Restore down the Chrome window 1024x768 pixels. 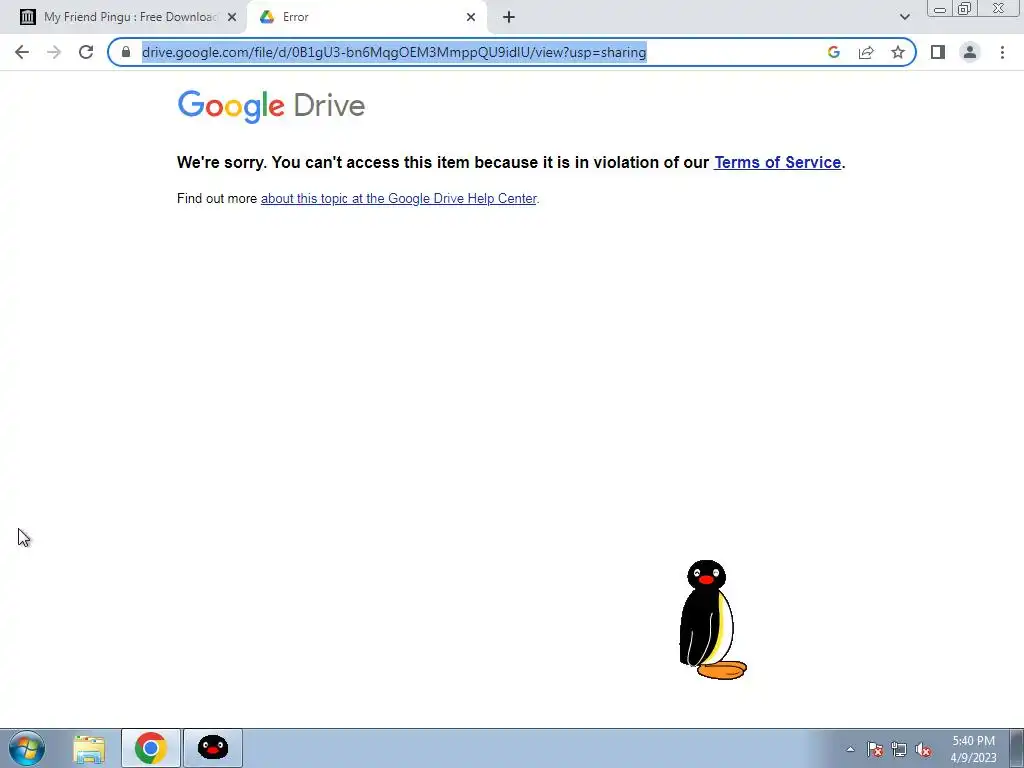pyautogui.click(x=965, y=9)
